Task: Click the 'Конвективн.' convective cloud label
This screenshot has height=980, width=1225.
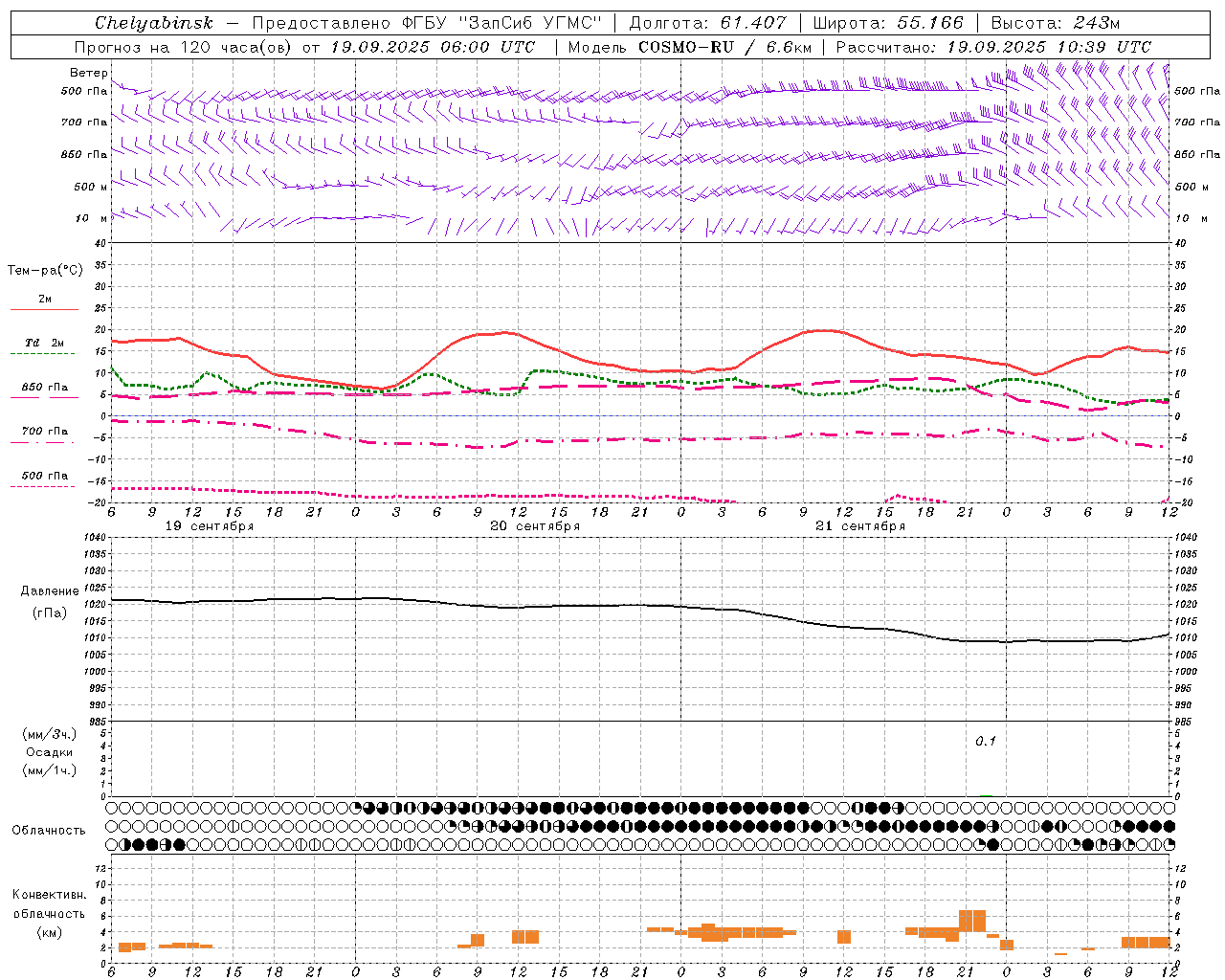Action: pyautogui.click(x=50, y=895)
